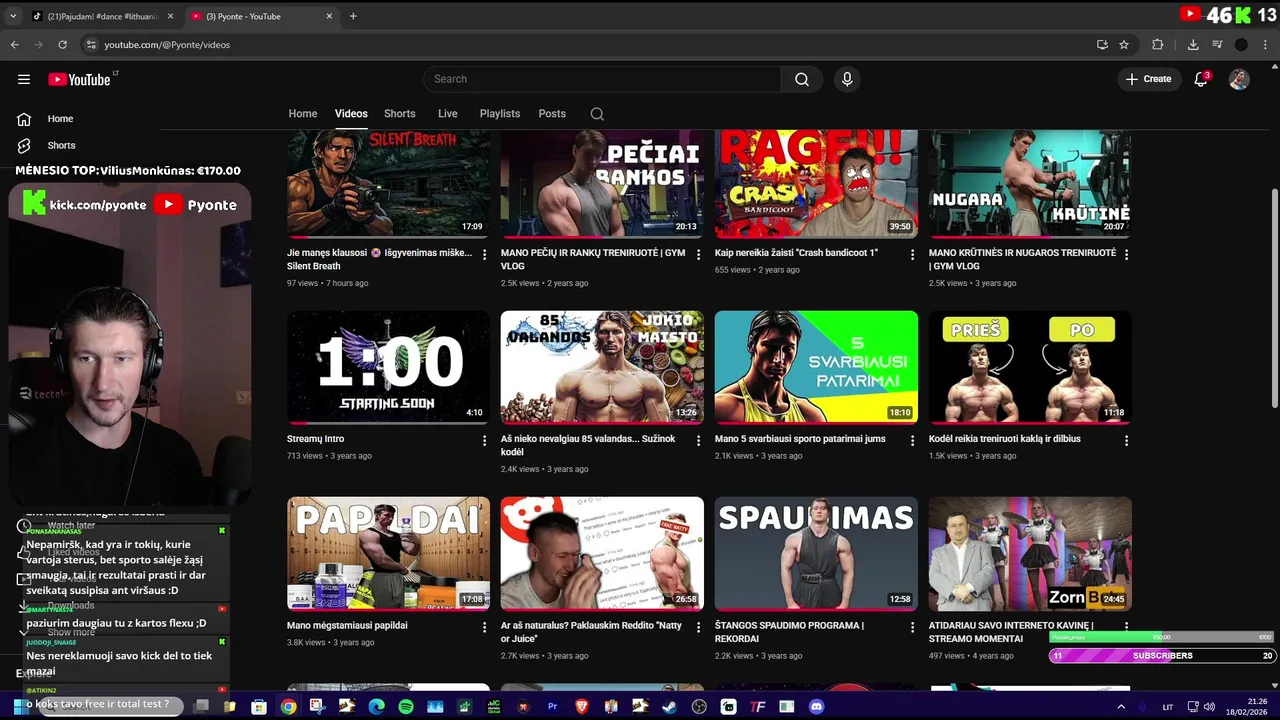Viewport: 1280px width, 720px height.
Task: Open the YouTube hamburger guide menu
Action: [24, 79]
